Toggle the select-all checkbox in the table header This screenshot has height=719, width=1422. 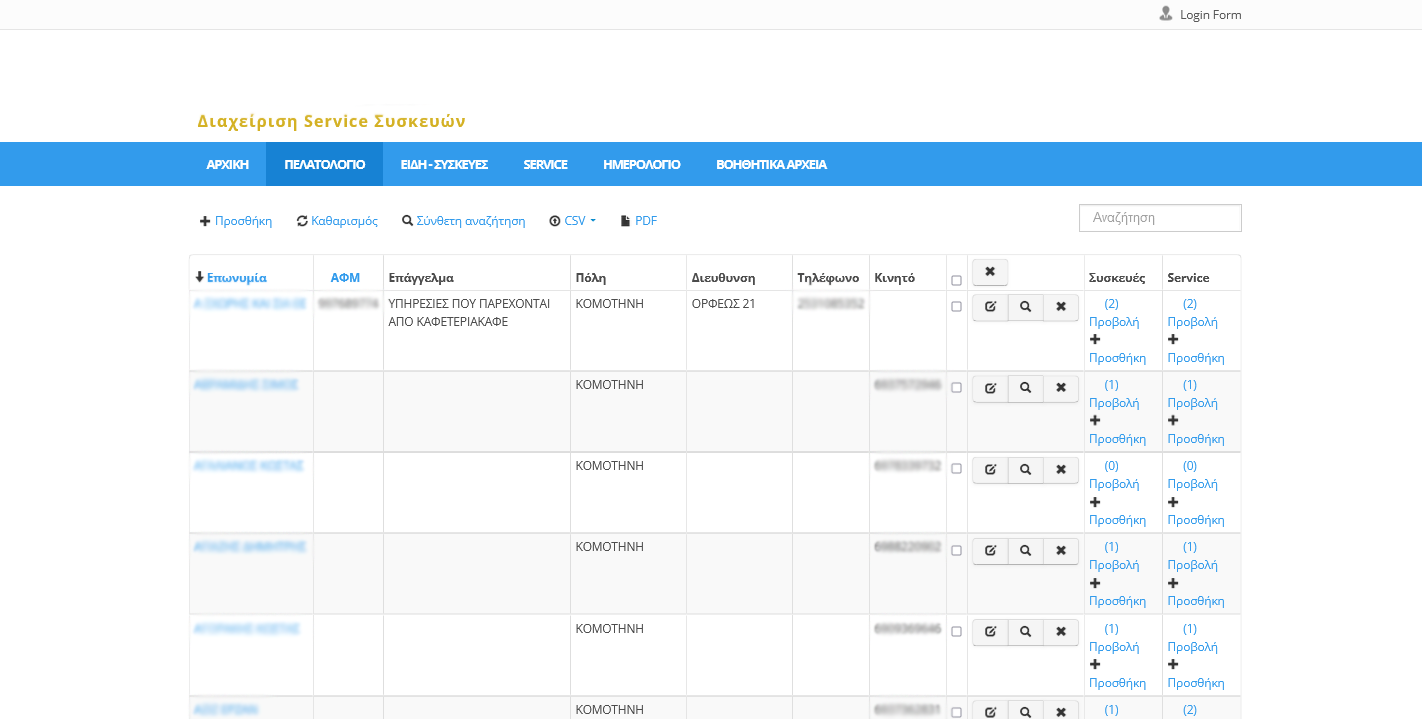coord(956,281)
